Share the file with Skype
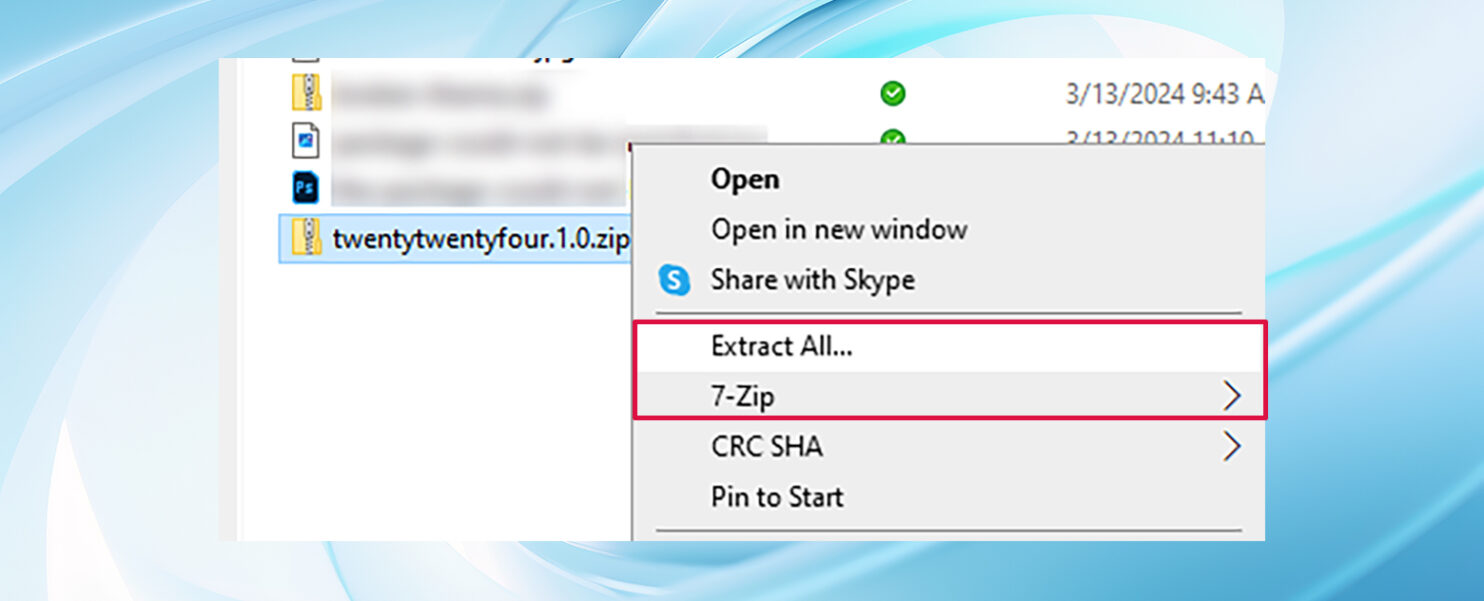This screenshot has height=601, width=1484. pos(812,280)
